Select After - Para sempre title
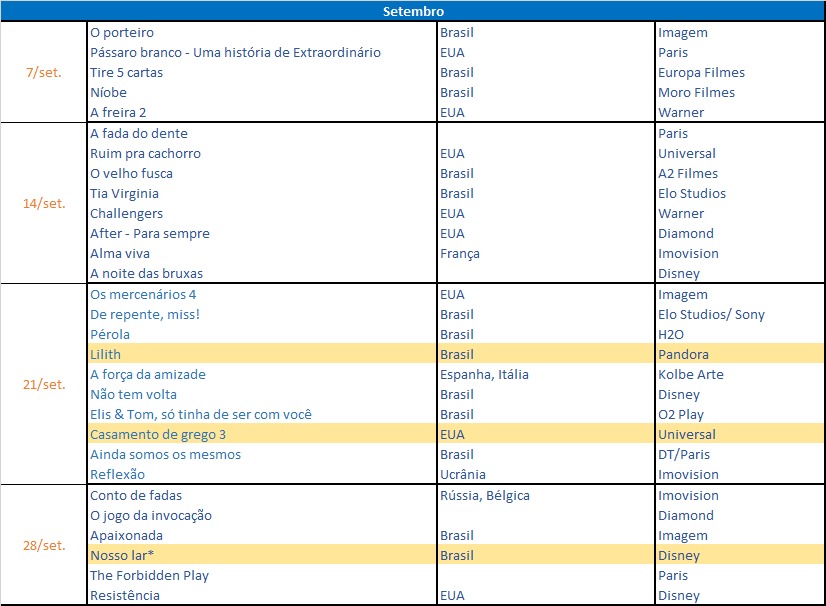This screenshot has height=606, width=826. click(x=150, y=233)
